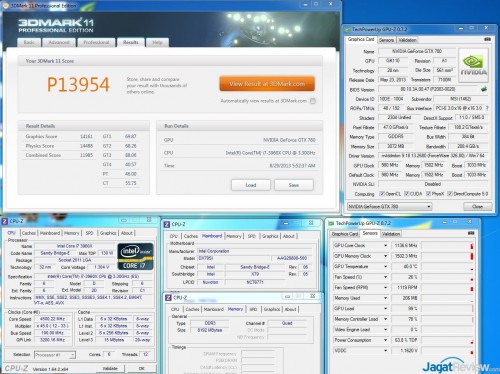Select the Results tab in 3DMark 11
Viewport: 500px width, 374px height.
coord(131,42)
